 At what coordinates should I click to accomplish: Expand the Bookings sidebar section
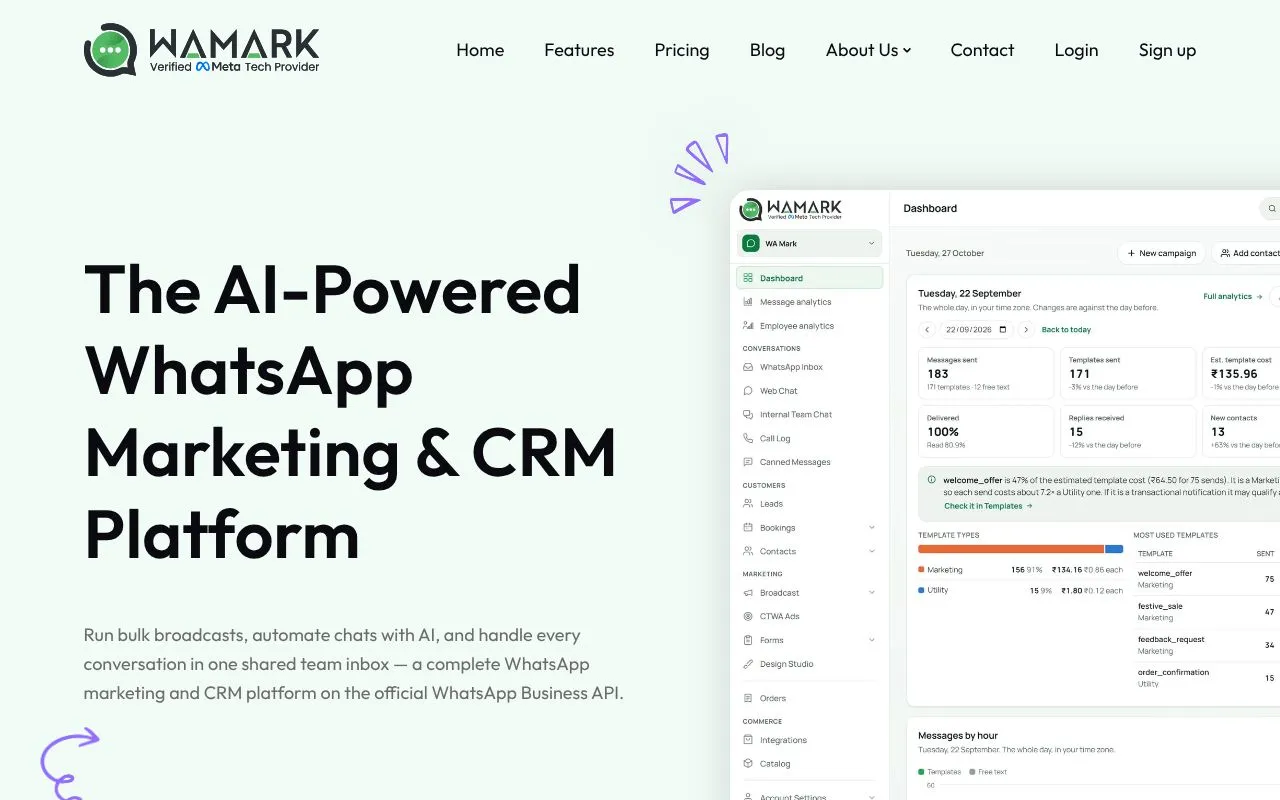coord(871,528)
